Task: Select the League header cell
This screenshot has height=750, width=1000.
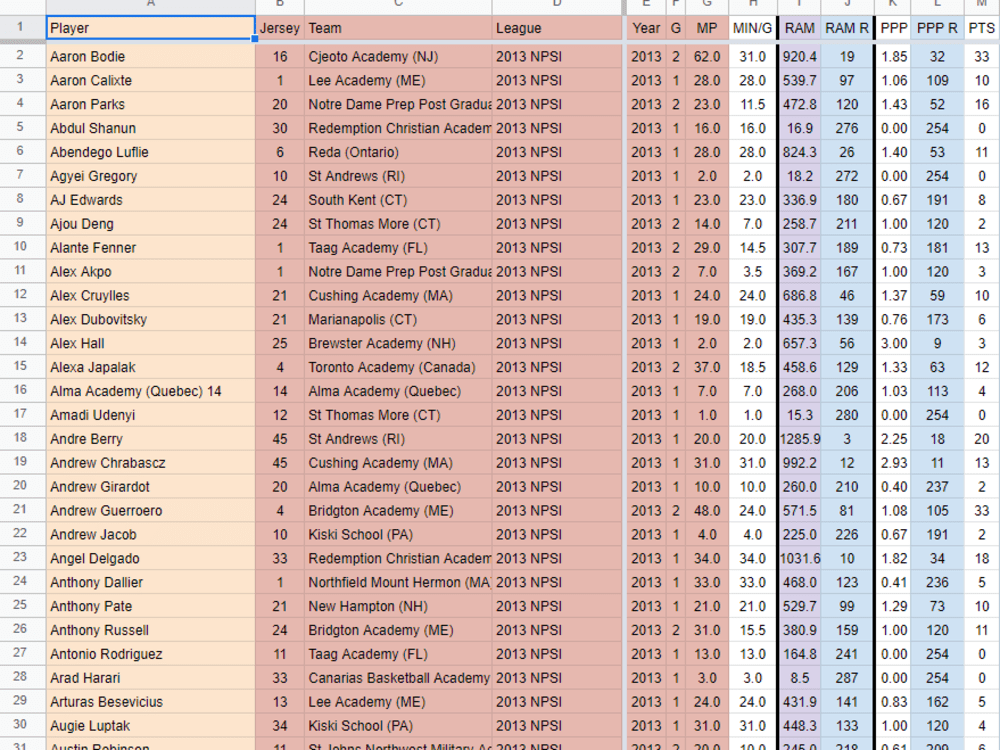Action: click(557, 28)
